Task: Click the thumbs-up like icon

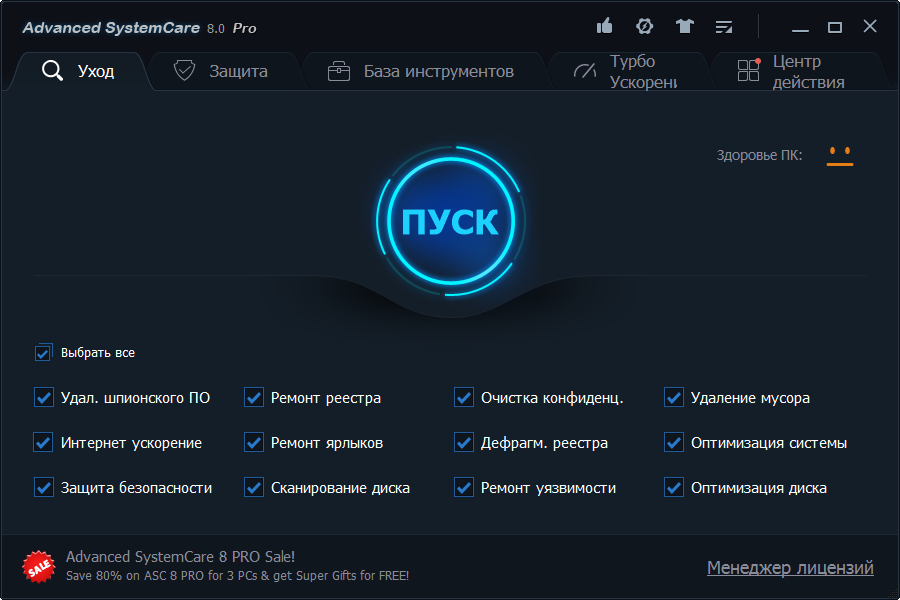Action: click(x=604, y=26)
